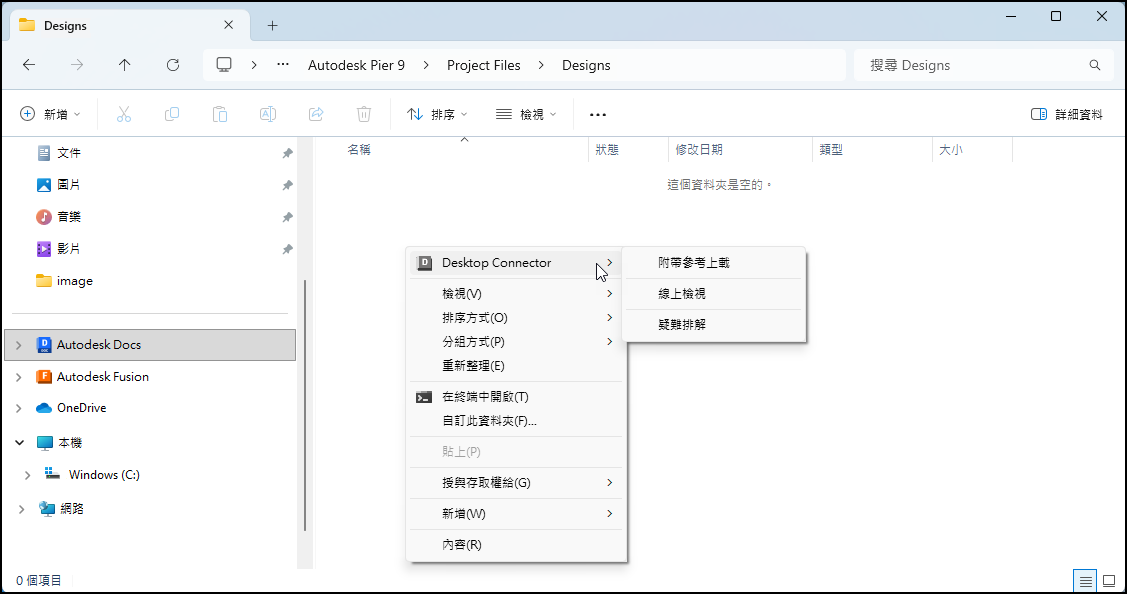Unpin 圖片 from quick access
The height and width of the screenshot is (594, 1127).
[x=287, y=185]
